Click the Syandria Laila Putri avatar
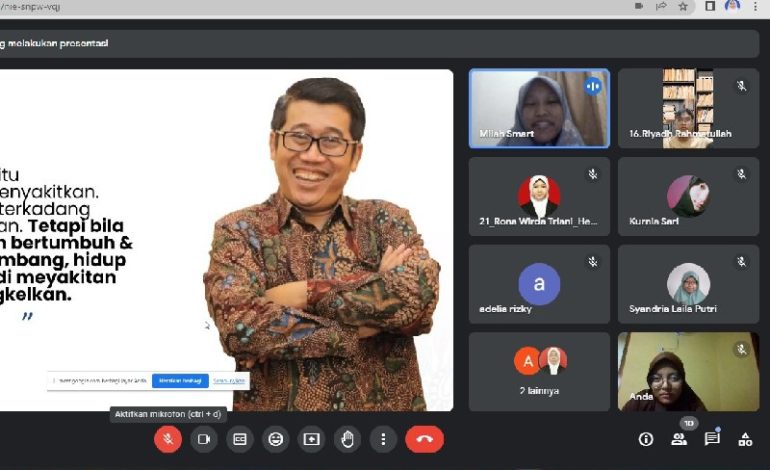The image size is (770, 470). coord(688,283)
